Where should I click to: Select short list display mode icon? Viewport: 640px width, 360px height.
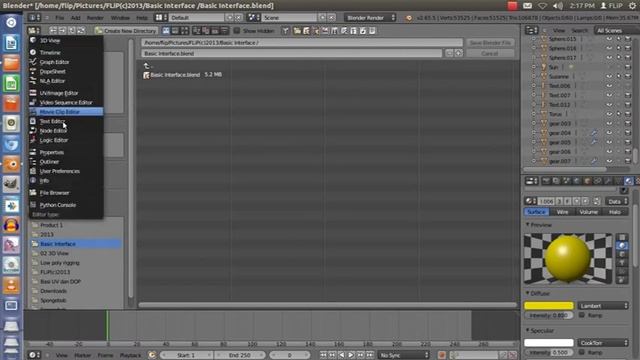(x=166, y=31)
